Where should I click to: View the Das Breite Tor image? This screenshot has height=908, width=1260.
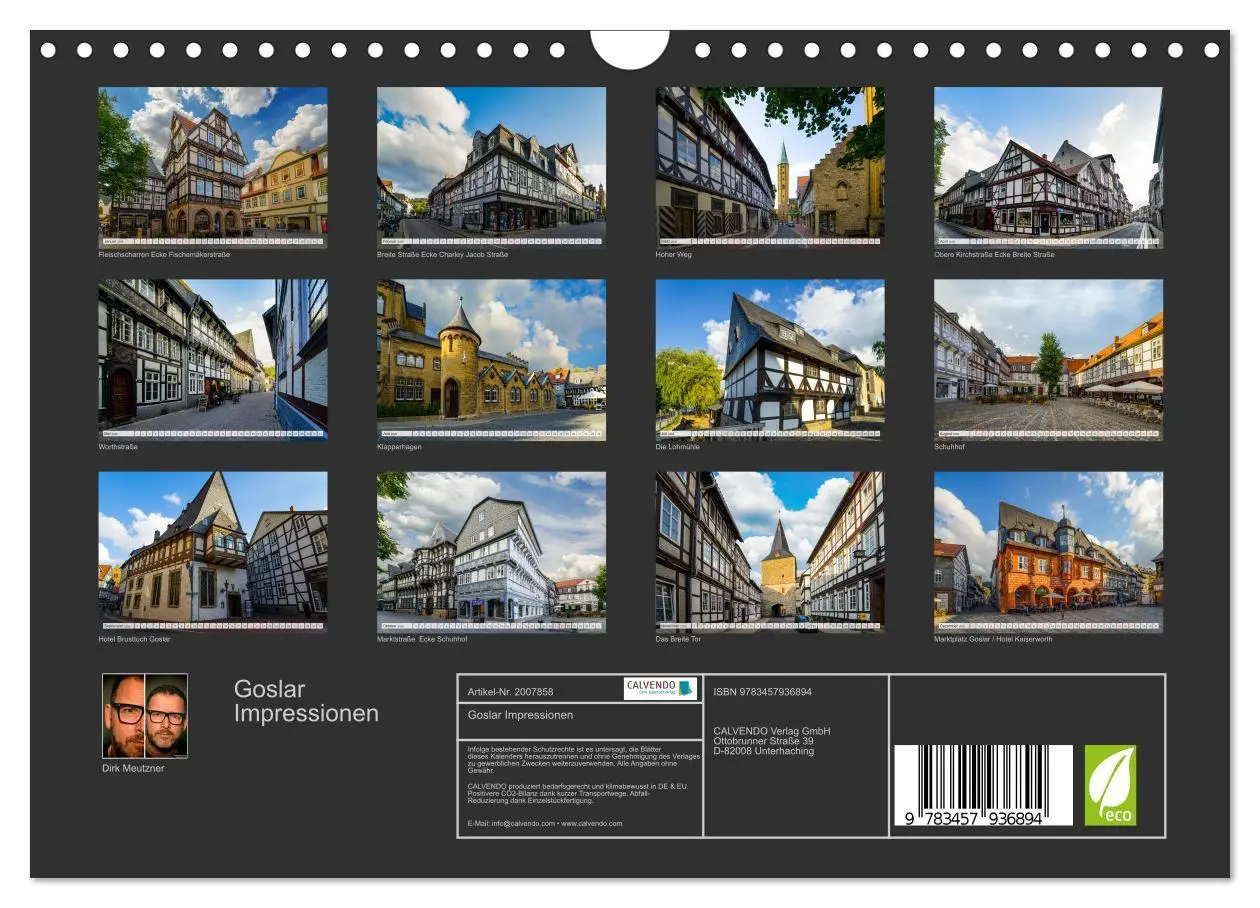point(770,550)
